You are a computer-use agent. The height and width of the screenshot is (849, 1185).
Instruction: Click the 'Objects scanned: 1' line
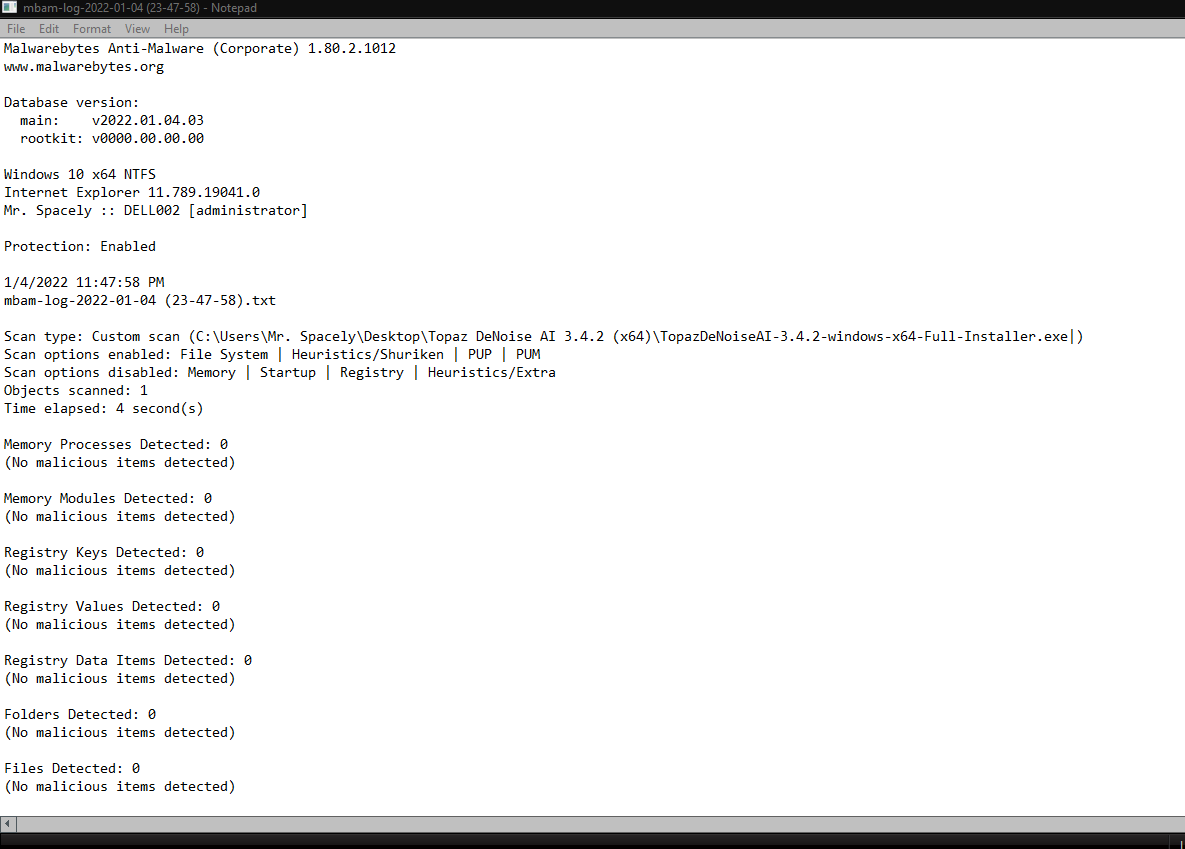coord(76,390)
